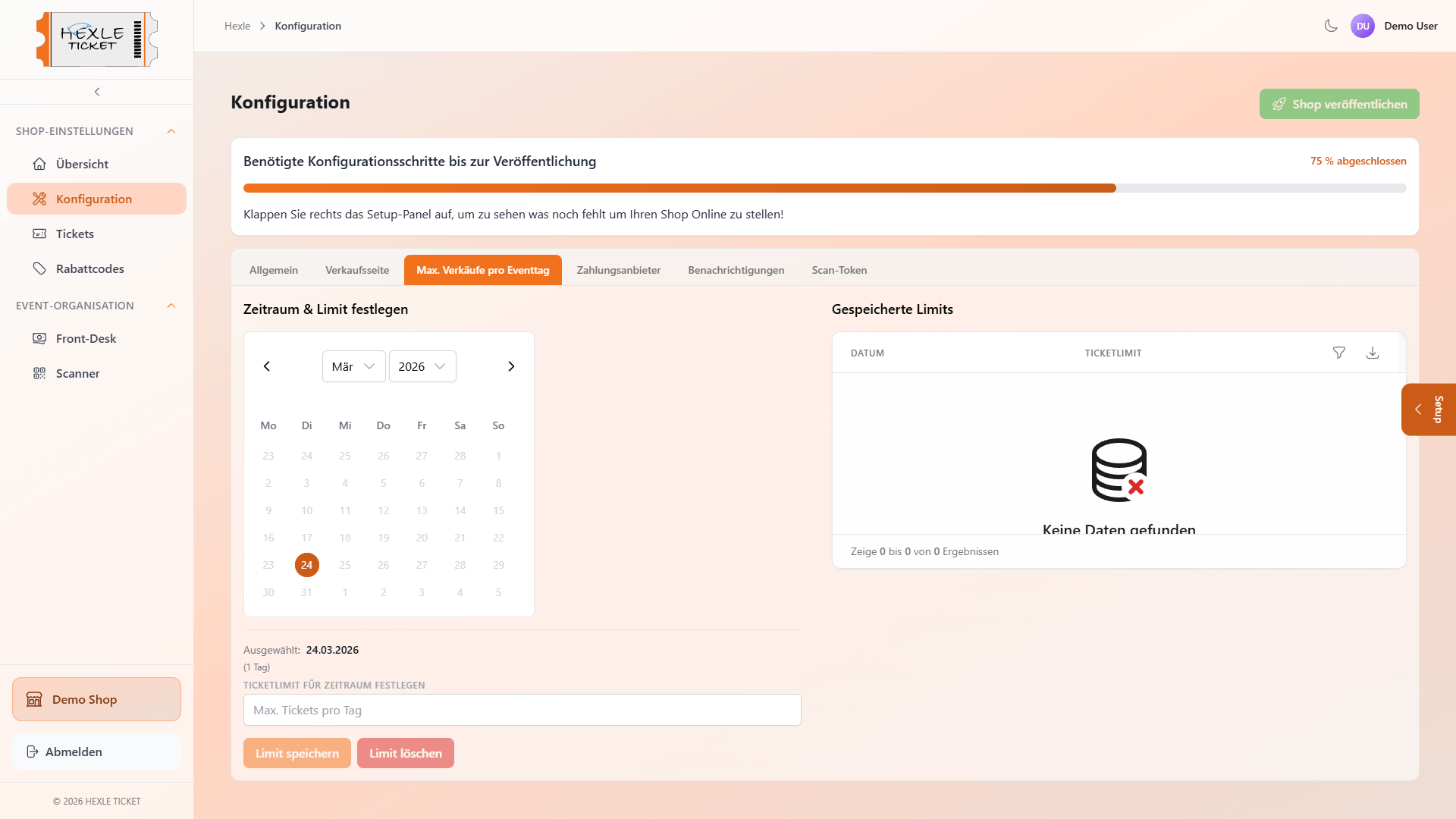Image resolution: width=1456 pixels, height=819 pixels.
Task: Click the DU user avatar
Action: 1363,26
